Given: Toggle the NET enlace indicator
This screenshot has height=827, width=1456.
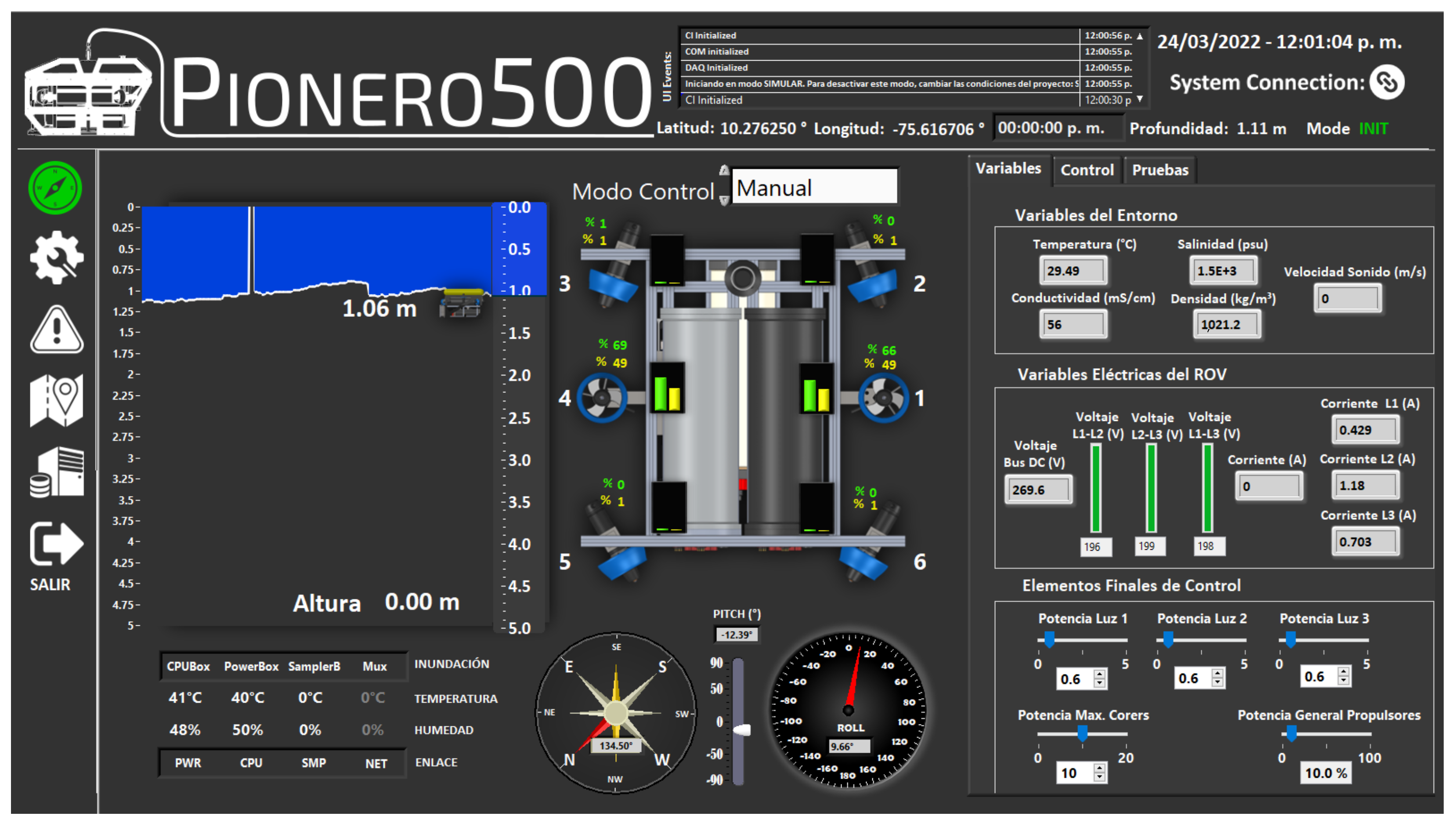Looking at the screenshot, I should click(376, 762).
